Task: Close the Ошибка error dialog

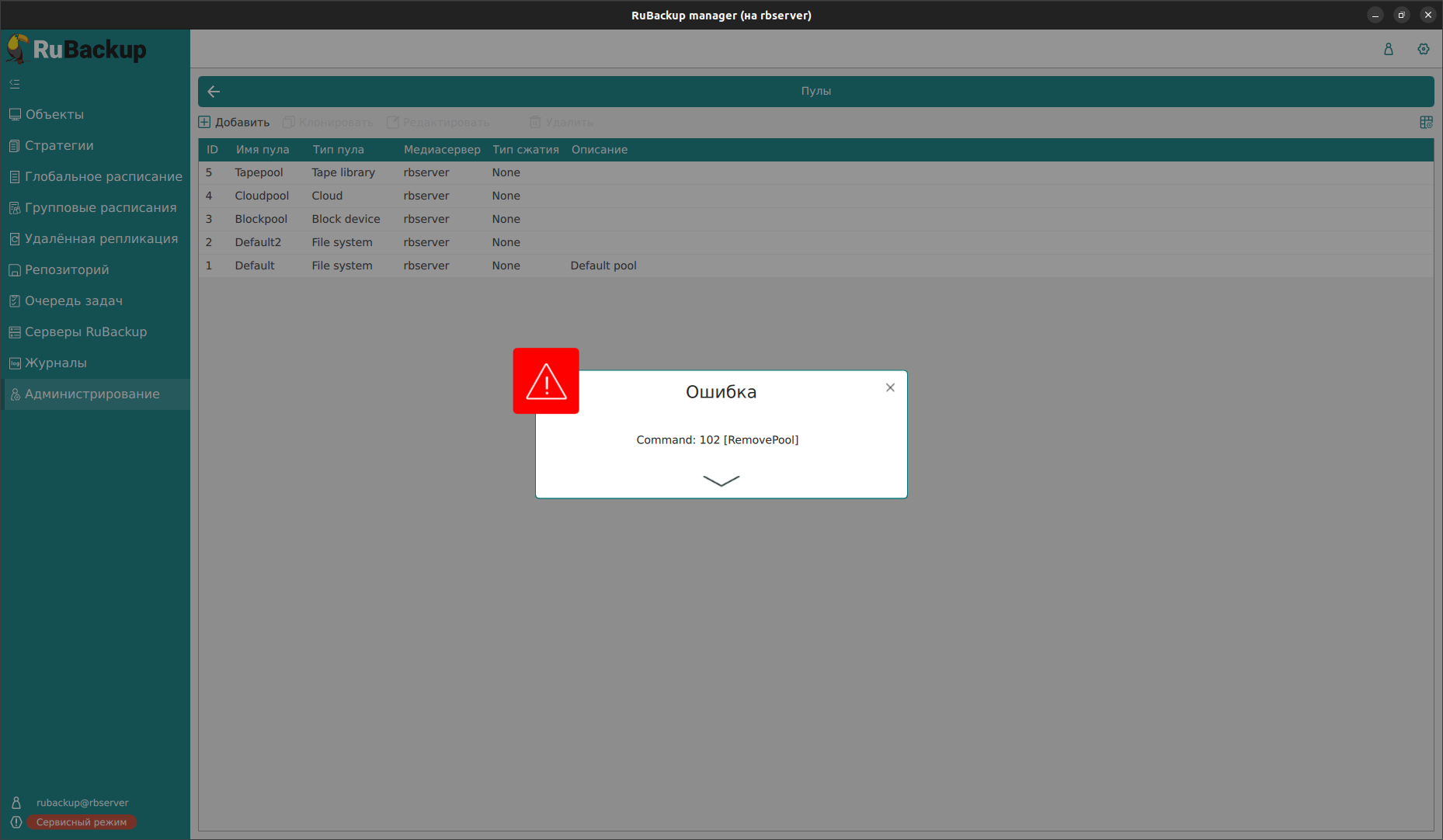Action: [890, 387]
